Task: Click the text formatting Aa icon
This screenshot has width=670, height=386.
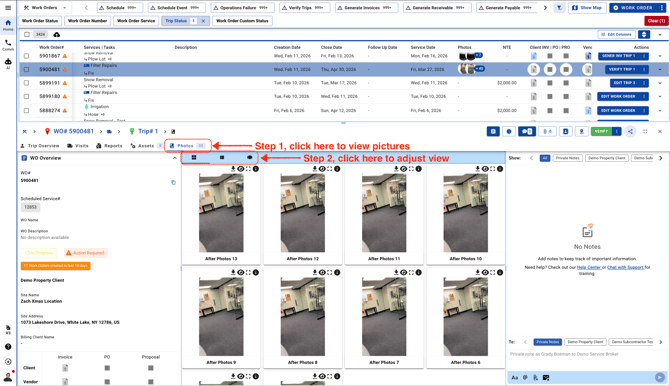Action: coord(514,377)
